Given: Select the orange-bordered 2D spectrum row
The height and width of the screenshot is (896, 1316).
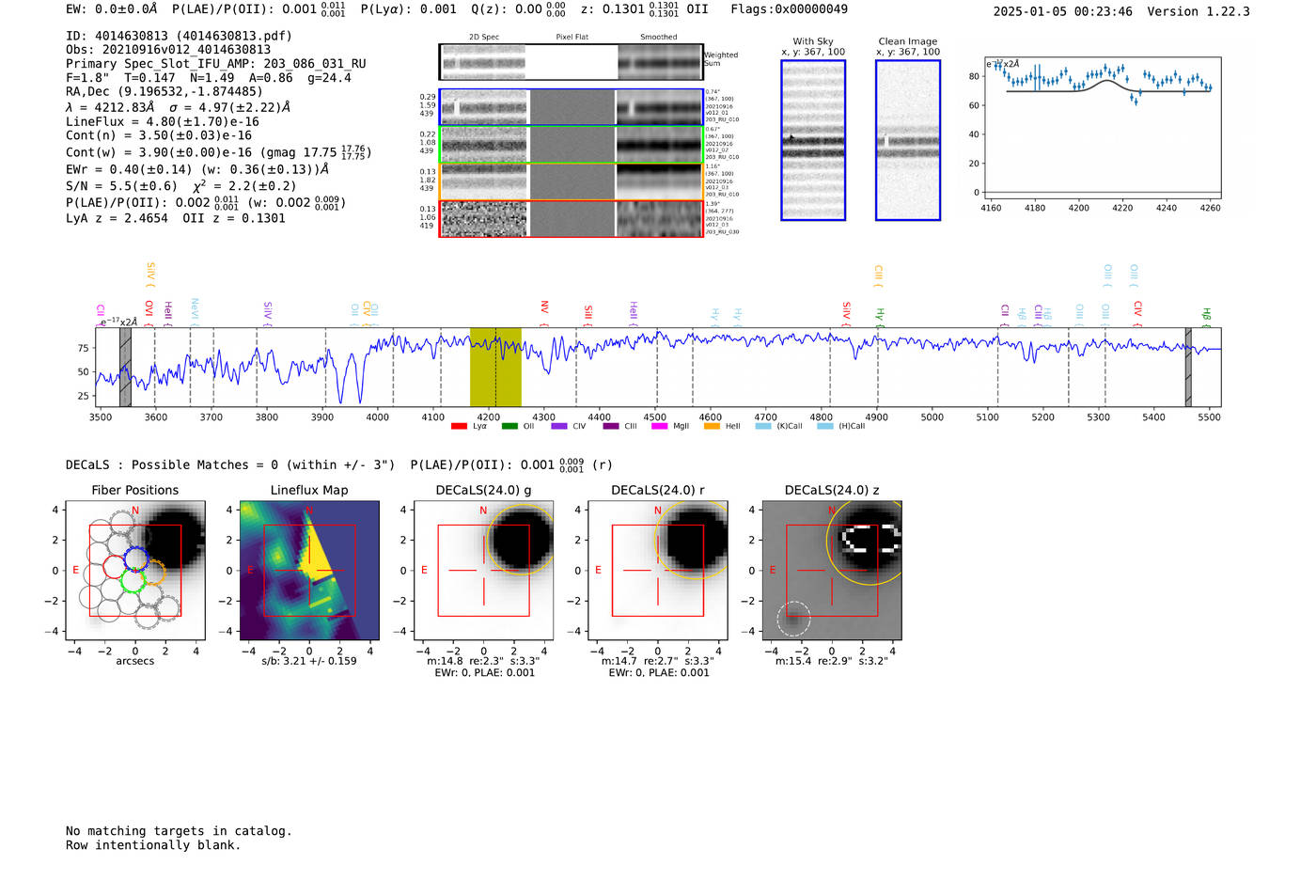Looking at the screenshot, I should point(571,181).
